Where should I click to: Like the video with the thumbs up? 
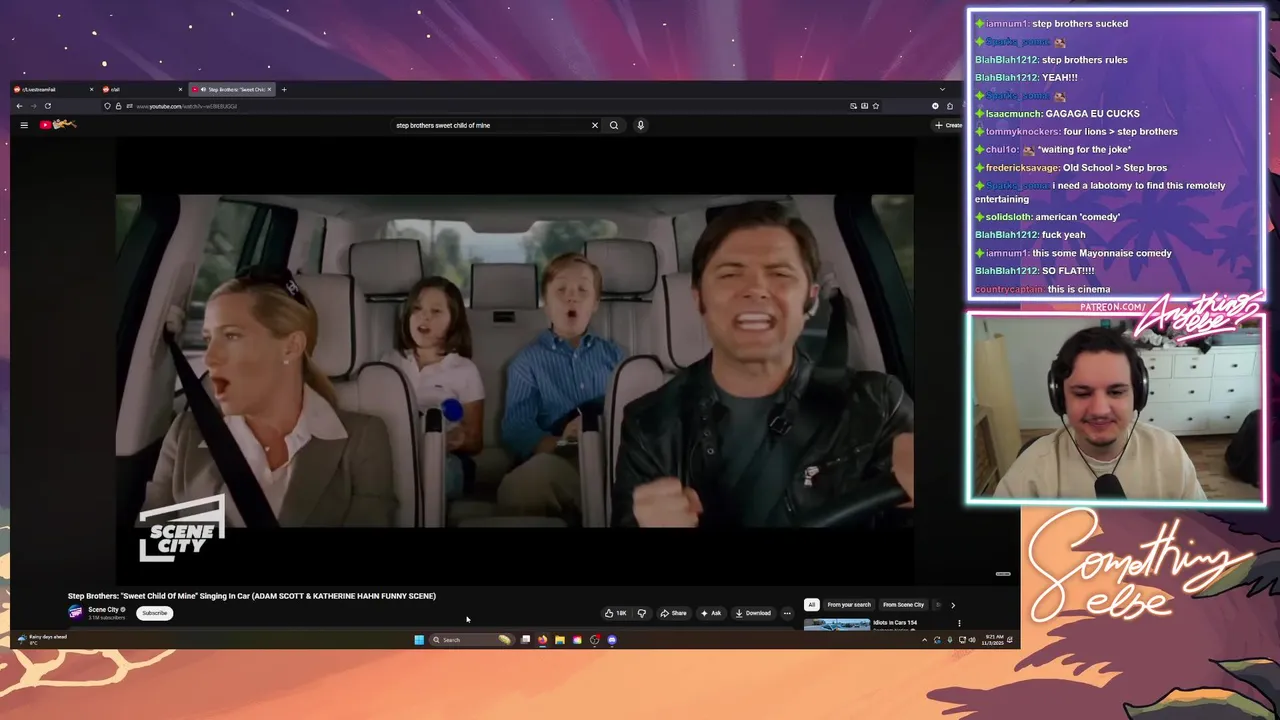pyautogui.click(x=615, y=613)
